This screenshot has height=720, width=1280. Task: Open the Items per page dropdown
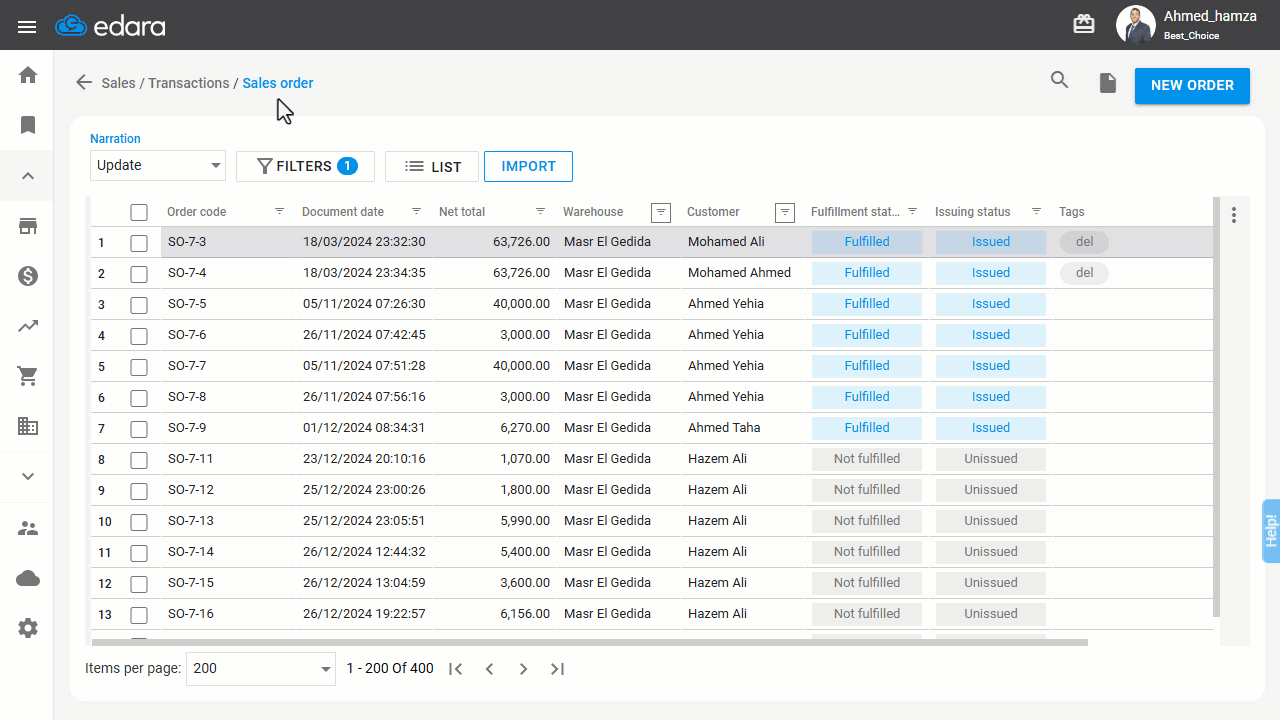(261, 669)
